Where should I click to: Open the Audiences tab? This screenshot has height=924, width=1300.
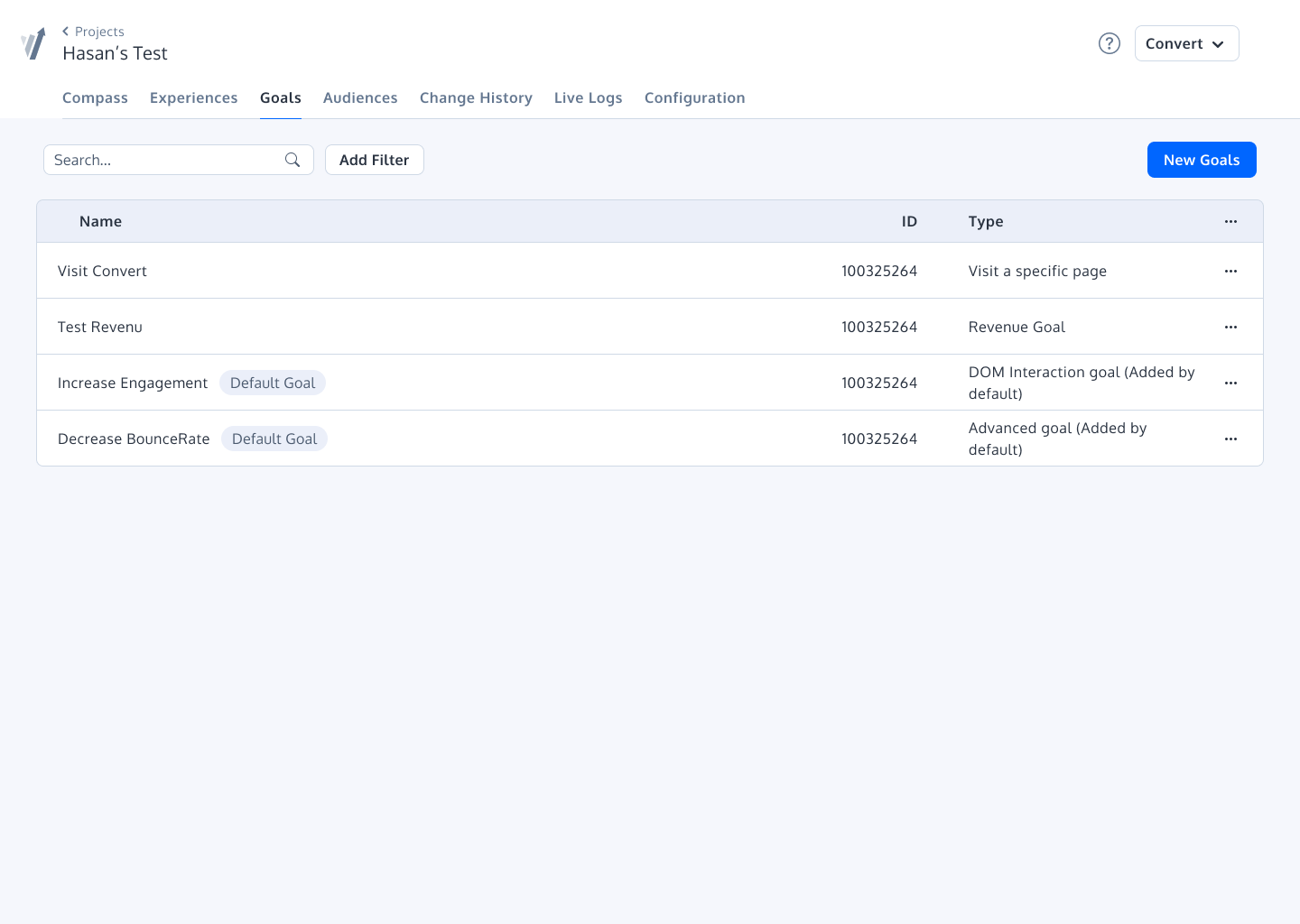click(x=359, y=97)
